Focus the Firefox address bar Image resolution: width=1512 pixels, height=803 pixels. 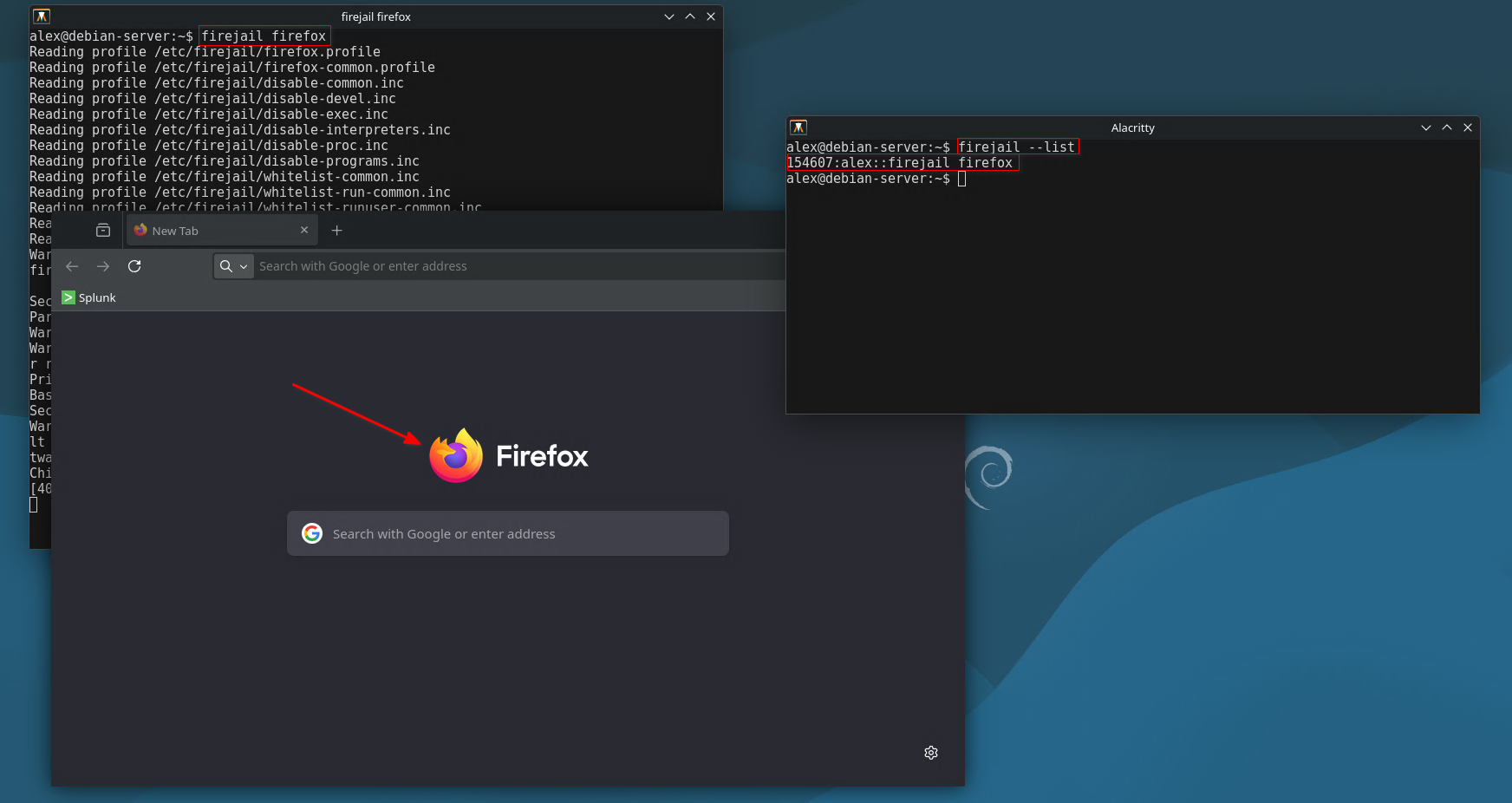520,266
